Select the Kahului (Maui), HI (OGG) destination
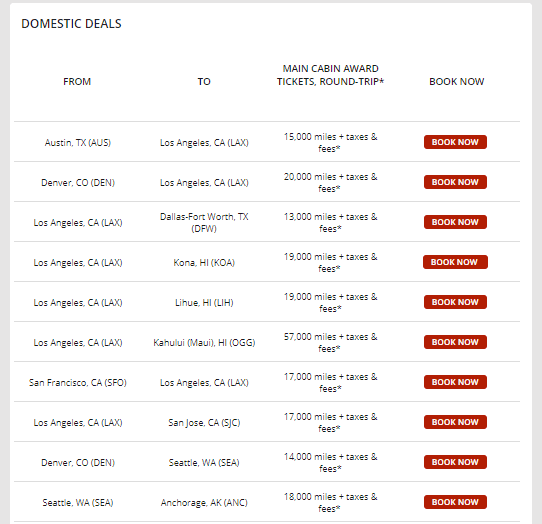Image resolution: width=542 pixels, height=524 pixels. (x=204, y=343)
